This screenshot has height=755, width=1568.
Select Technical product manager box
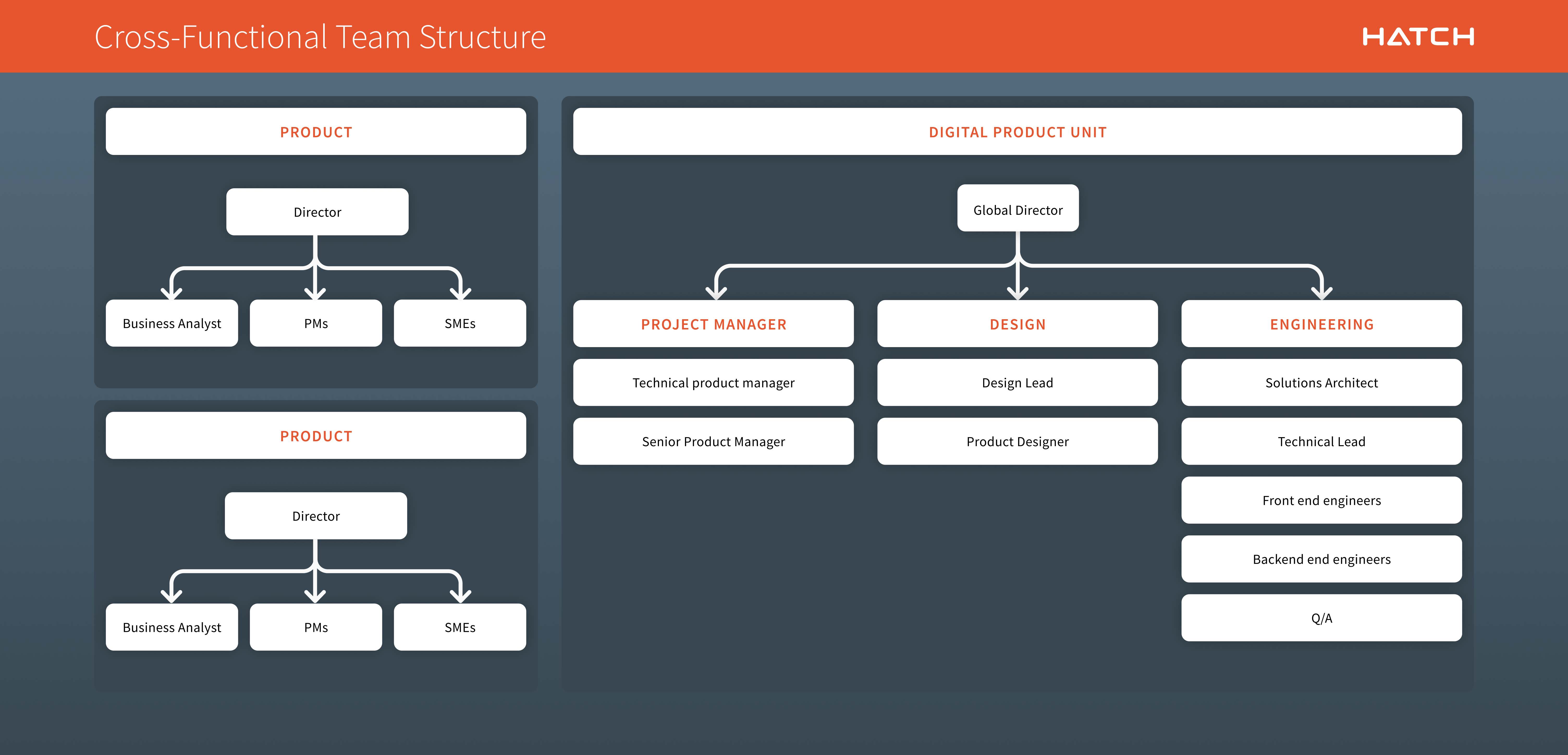coord(713,382)
